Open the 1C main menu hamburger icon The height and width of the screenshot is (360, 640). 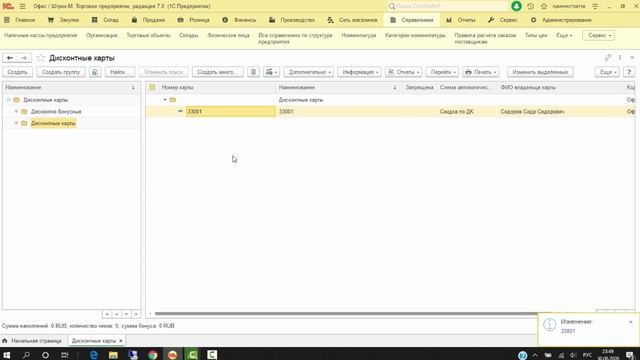[x=22, y=7]
